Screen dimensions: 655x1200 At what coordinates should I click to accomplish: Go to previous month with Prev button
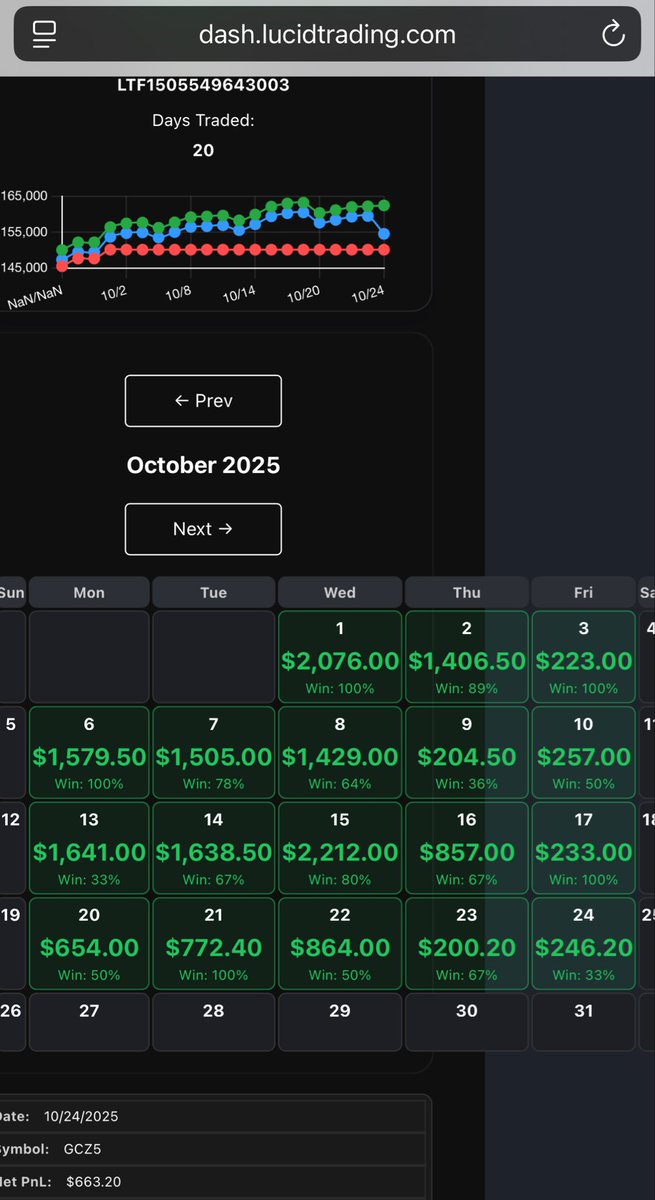(x=203, y=401)
